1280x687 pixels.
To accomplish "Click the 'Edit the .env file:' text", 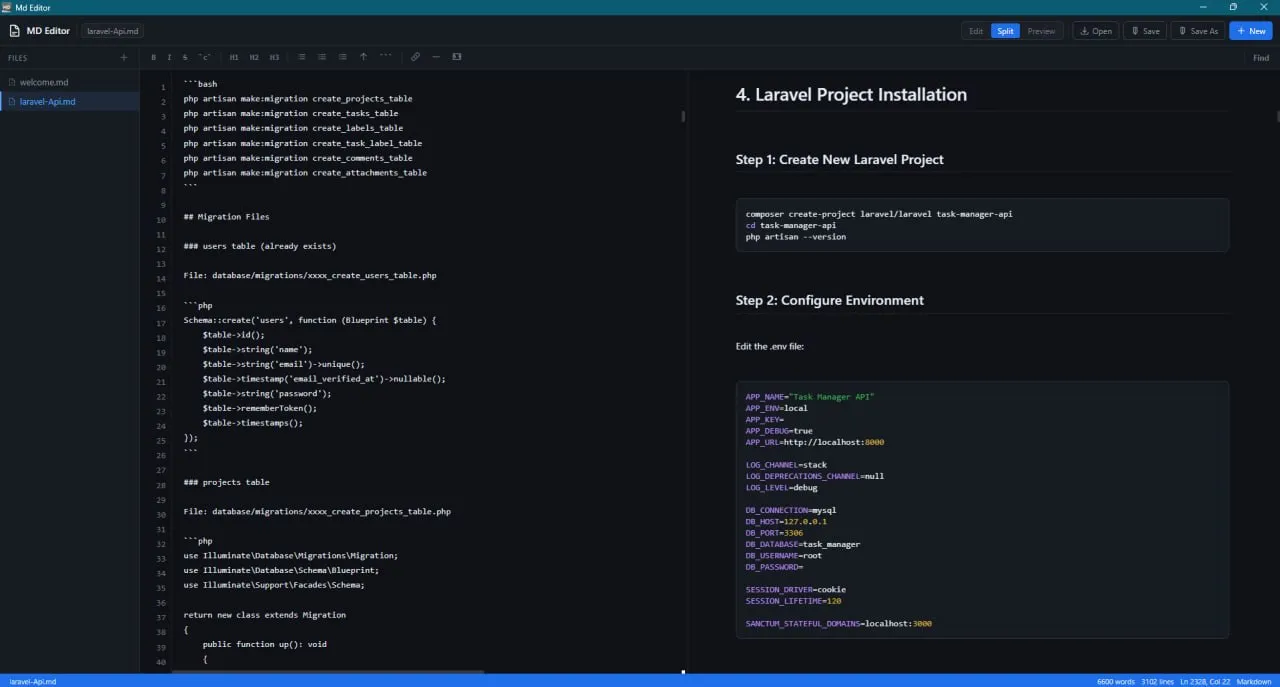I will click(x=769, y=346).
